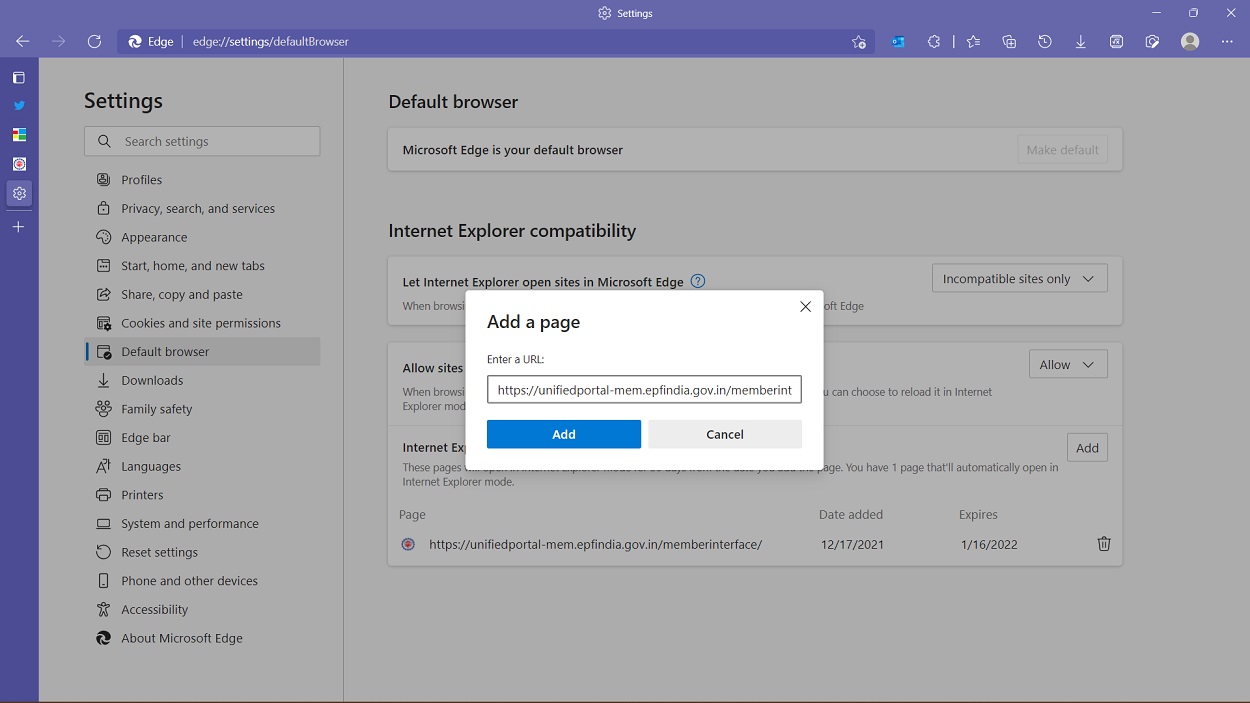Image resolution: width=1250 pixels, height=703 pixels.
Task: Click Internet Explorer compatibility heading
Action: pyautogui.click(x=512, y=231)
